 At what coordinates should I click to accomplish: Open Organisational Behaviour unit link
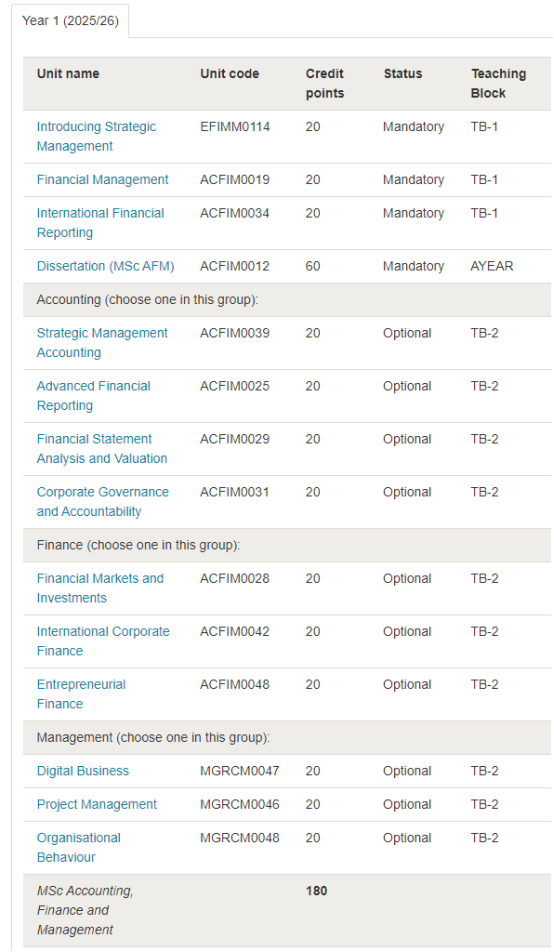coord(78,848)
